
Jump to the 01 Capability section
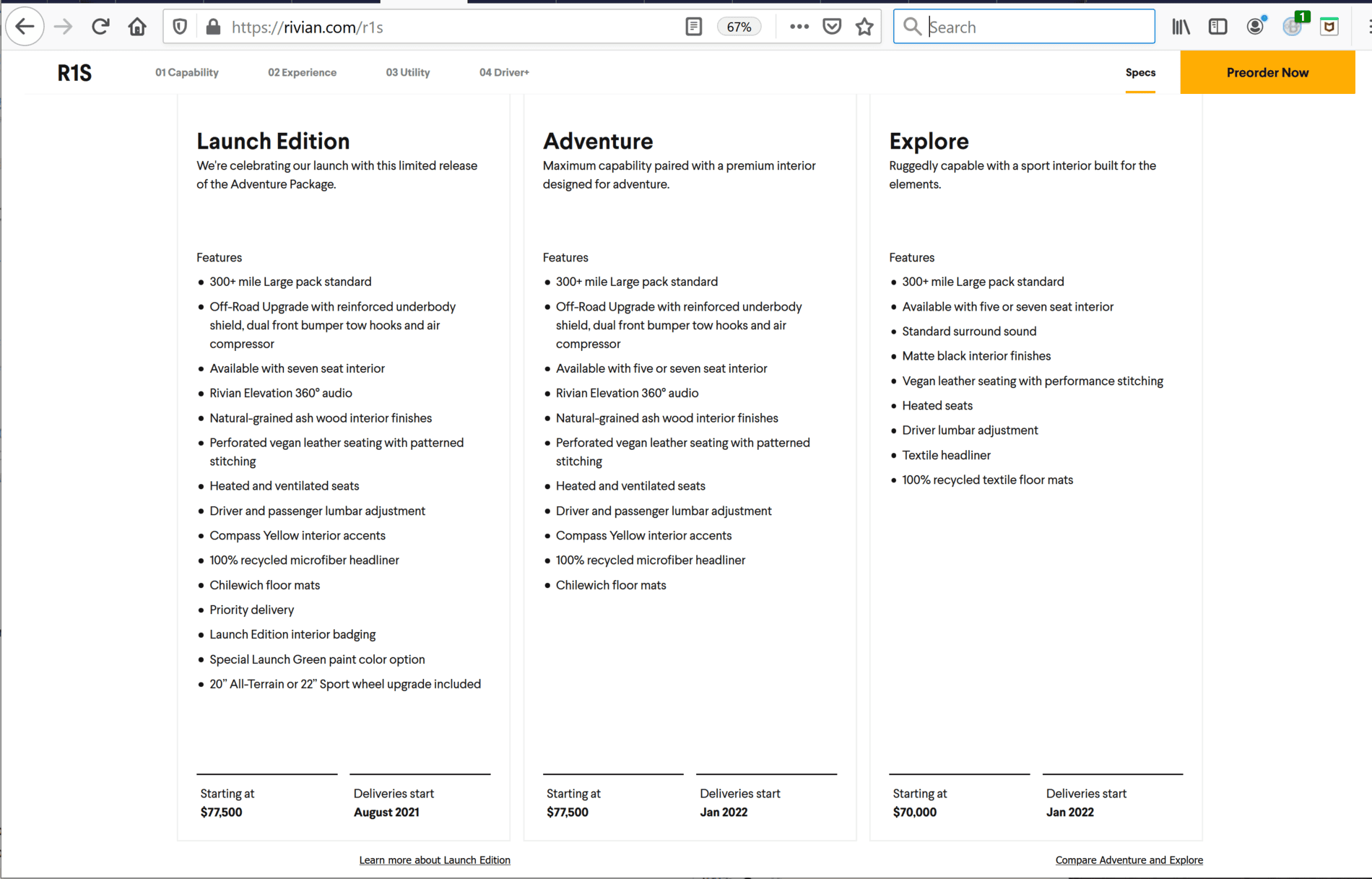(x=187, y=72)
